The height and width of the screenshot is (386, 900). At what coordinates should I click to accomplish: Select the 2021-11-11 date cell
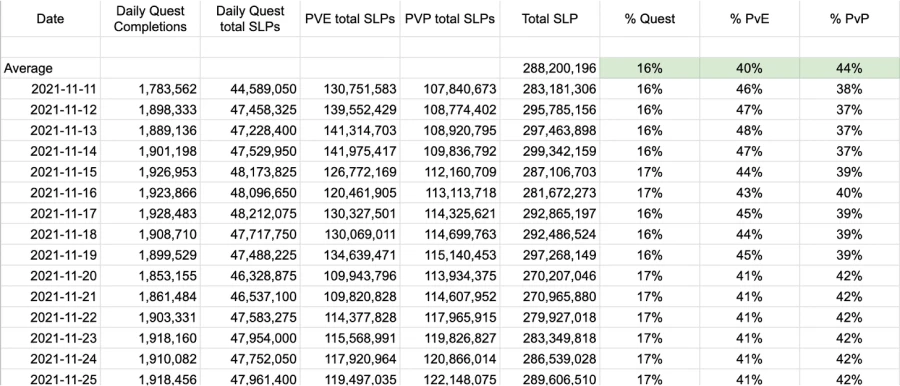click(x=51, y=89)
